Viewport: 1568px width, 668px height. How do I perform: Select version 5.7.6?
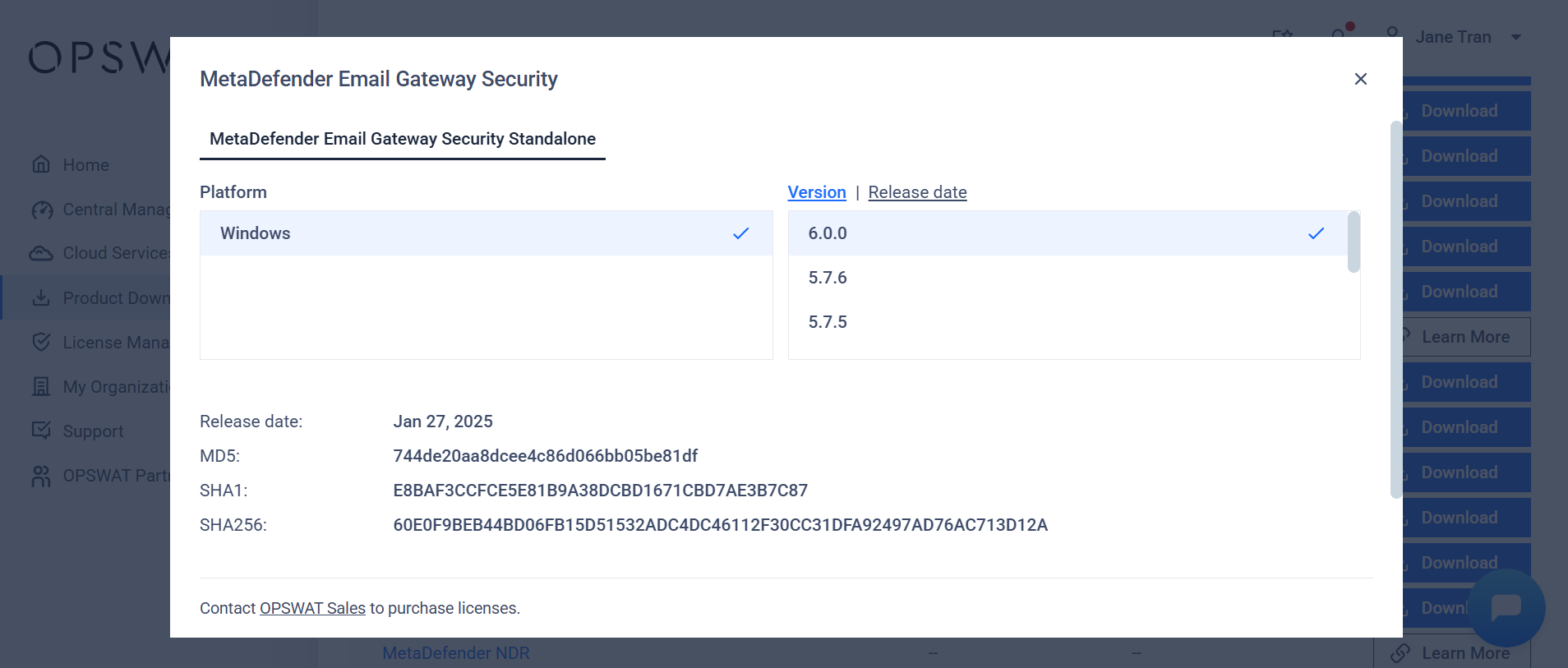point(1068,278)
